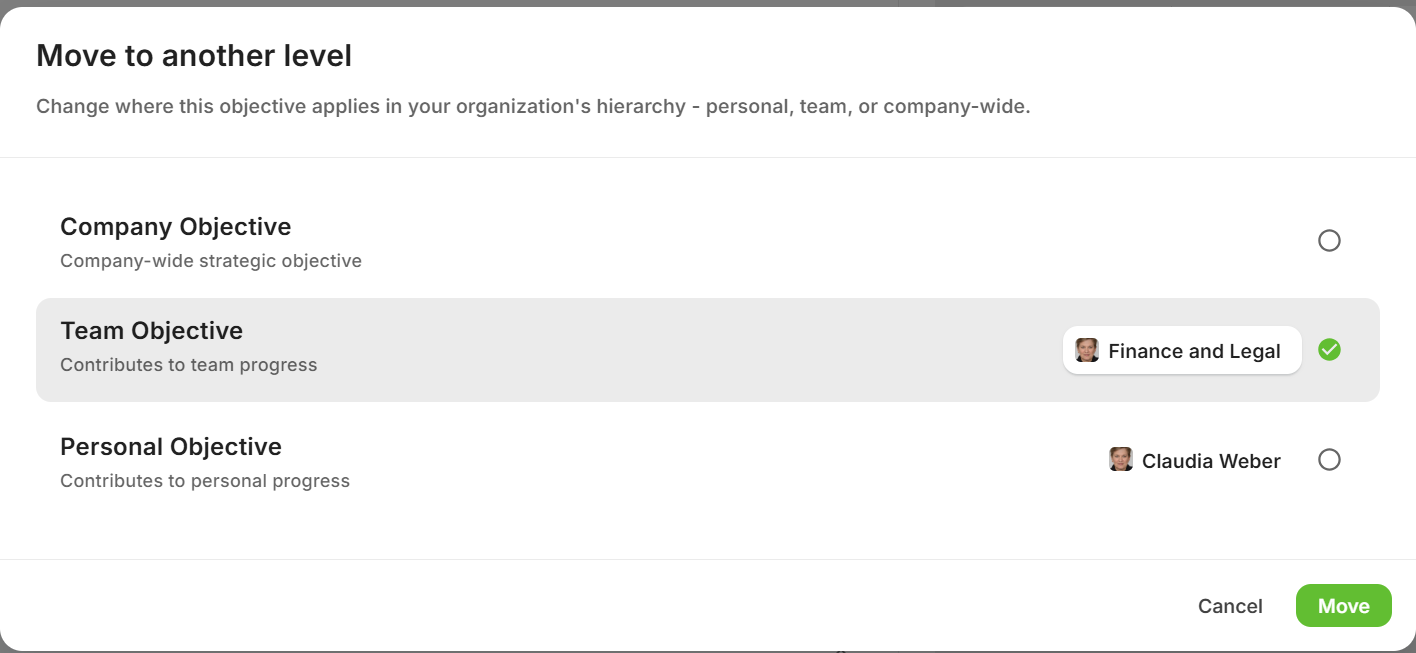
Task: Click the Company Objective heading
Action: [x=176, y=227]
